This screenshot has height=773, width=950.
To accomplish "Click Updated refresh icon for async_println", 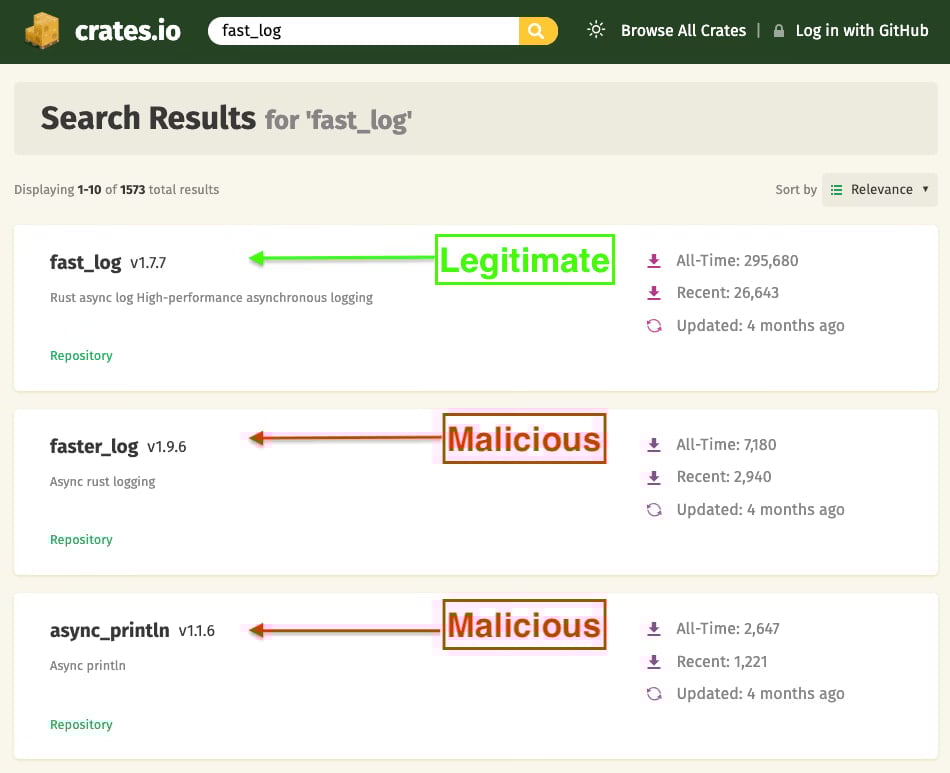I will coord(654,694).
